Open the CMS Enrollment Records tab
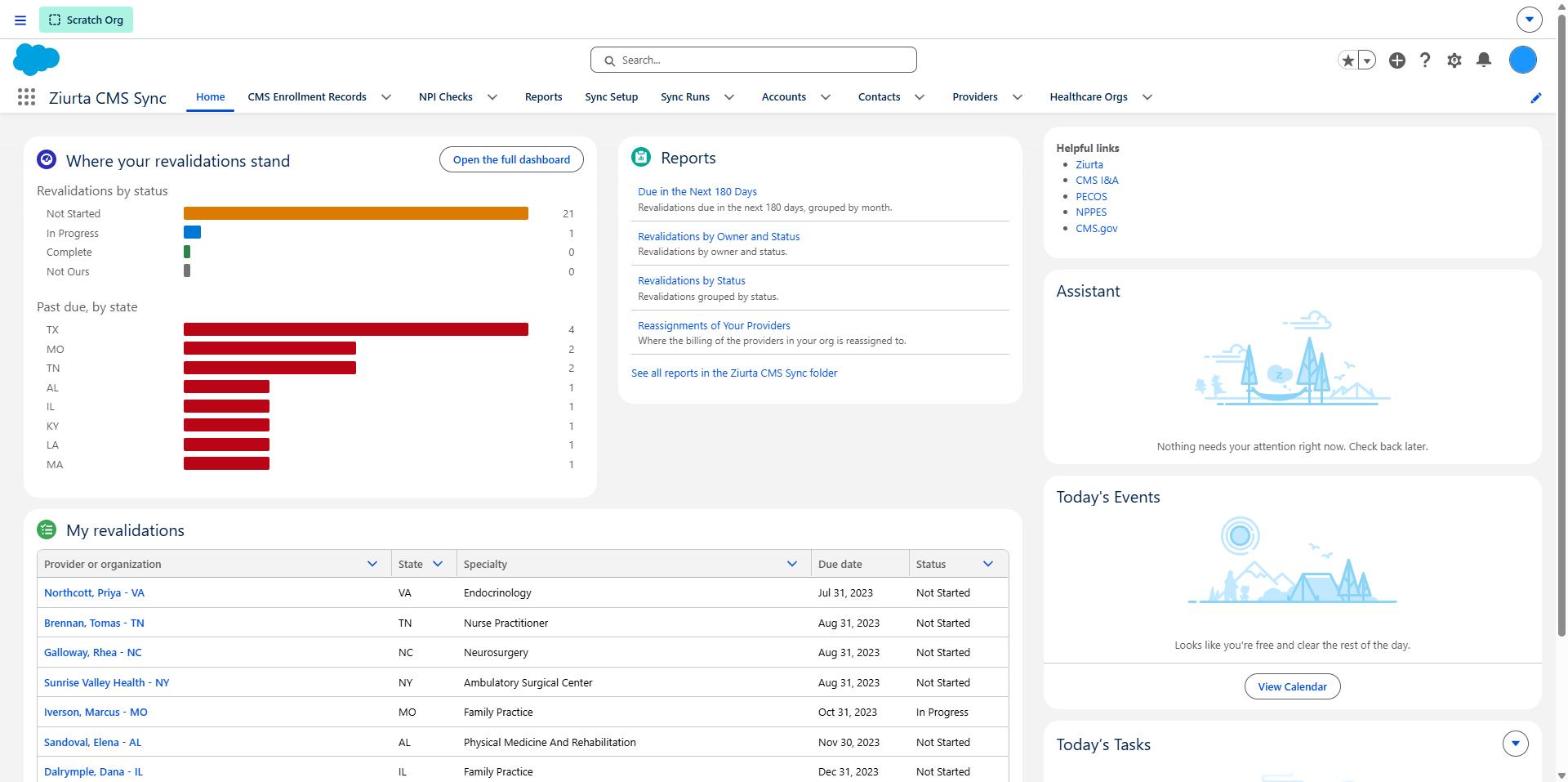The width and height of the screenshot is (1568, 782). [307, 97]
